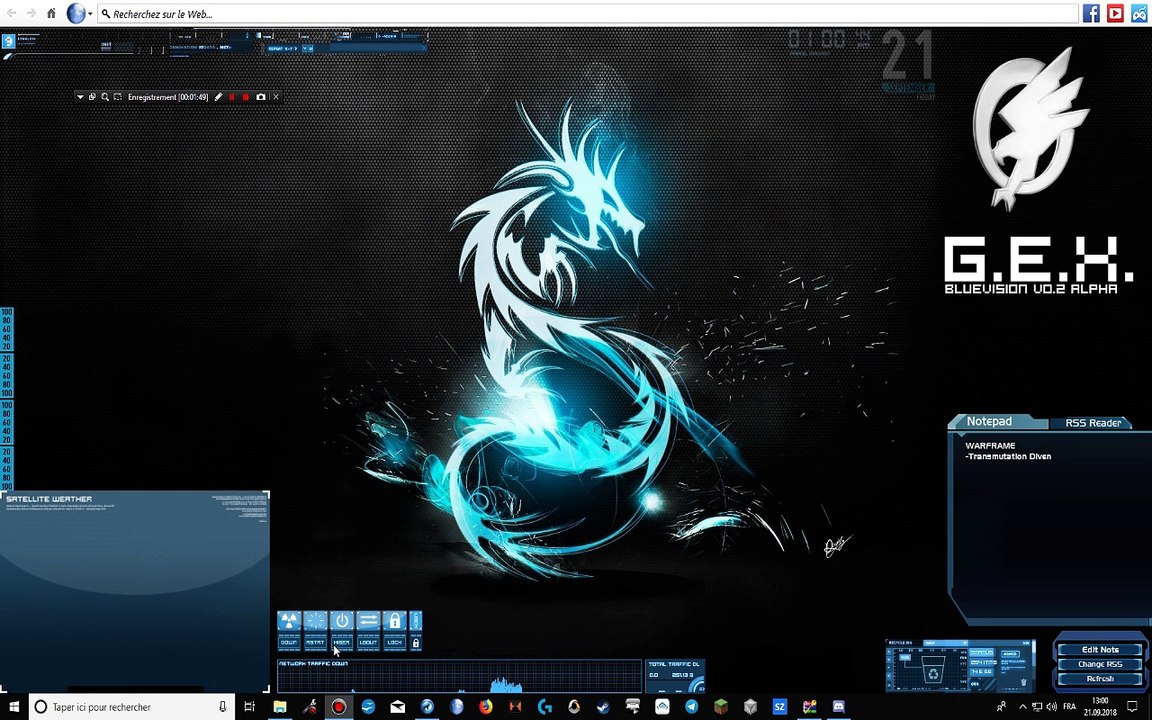Viewport: 1152px width, 720px height.
Task: Show hidden system tray icons
Action: [x=1022, y=707]
